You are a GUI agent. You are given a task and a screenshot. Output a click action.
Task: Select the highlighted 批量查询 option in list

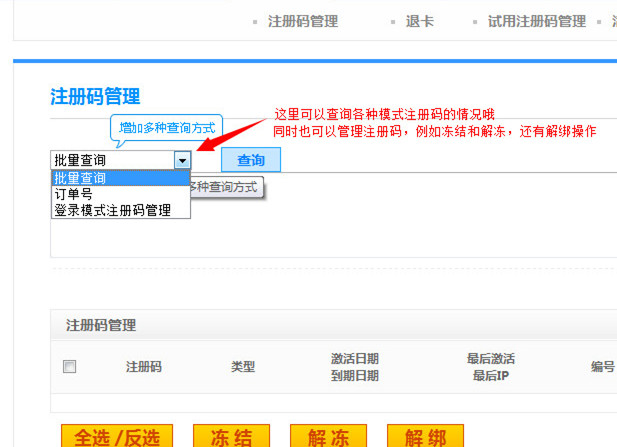(x=120, y=178)
